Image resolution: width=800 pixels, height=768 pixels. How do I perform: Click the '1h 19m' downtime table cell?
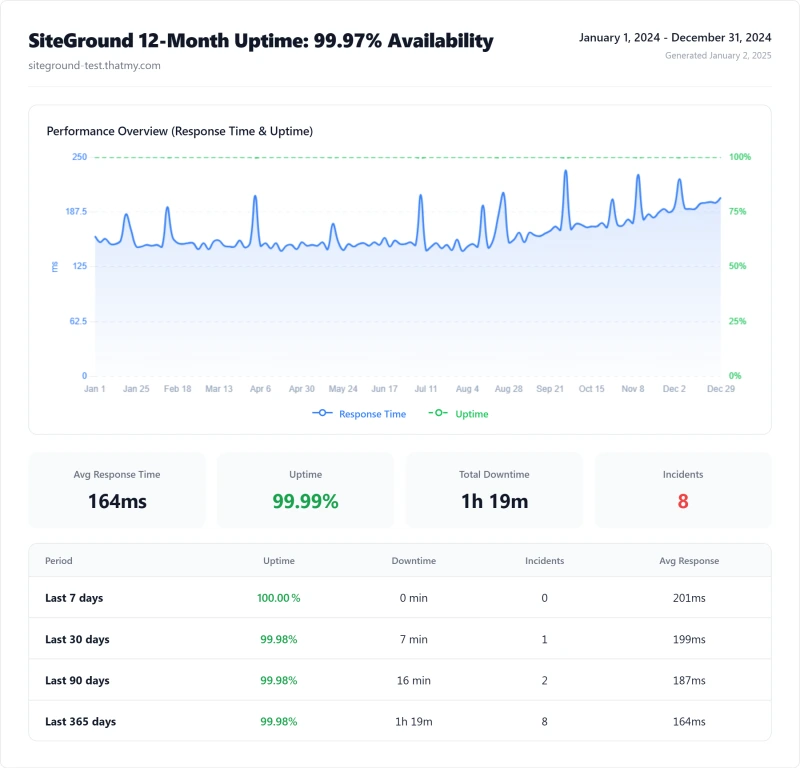point(414,722)
